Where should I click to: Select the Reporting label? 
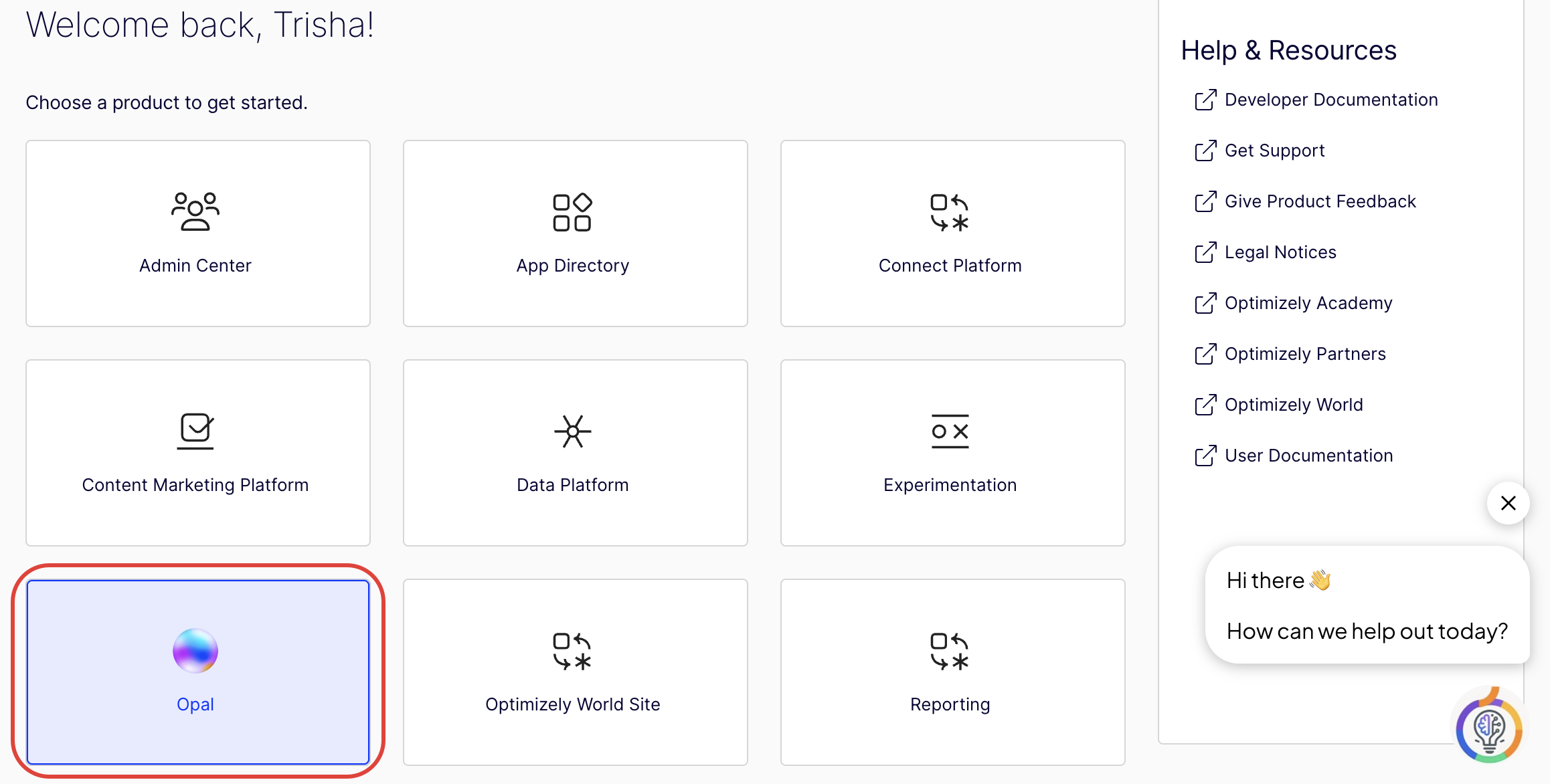point(950,704)
